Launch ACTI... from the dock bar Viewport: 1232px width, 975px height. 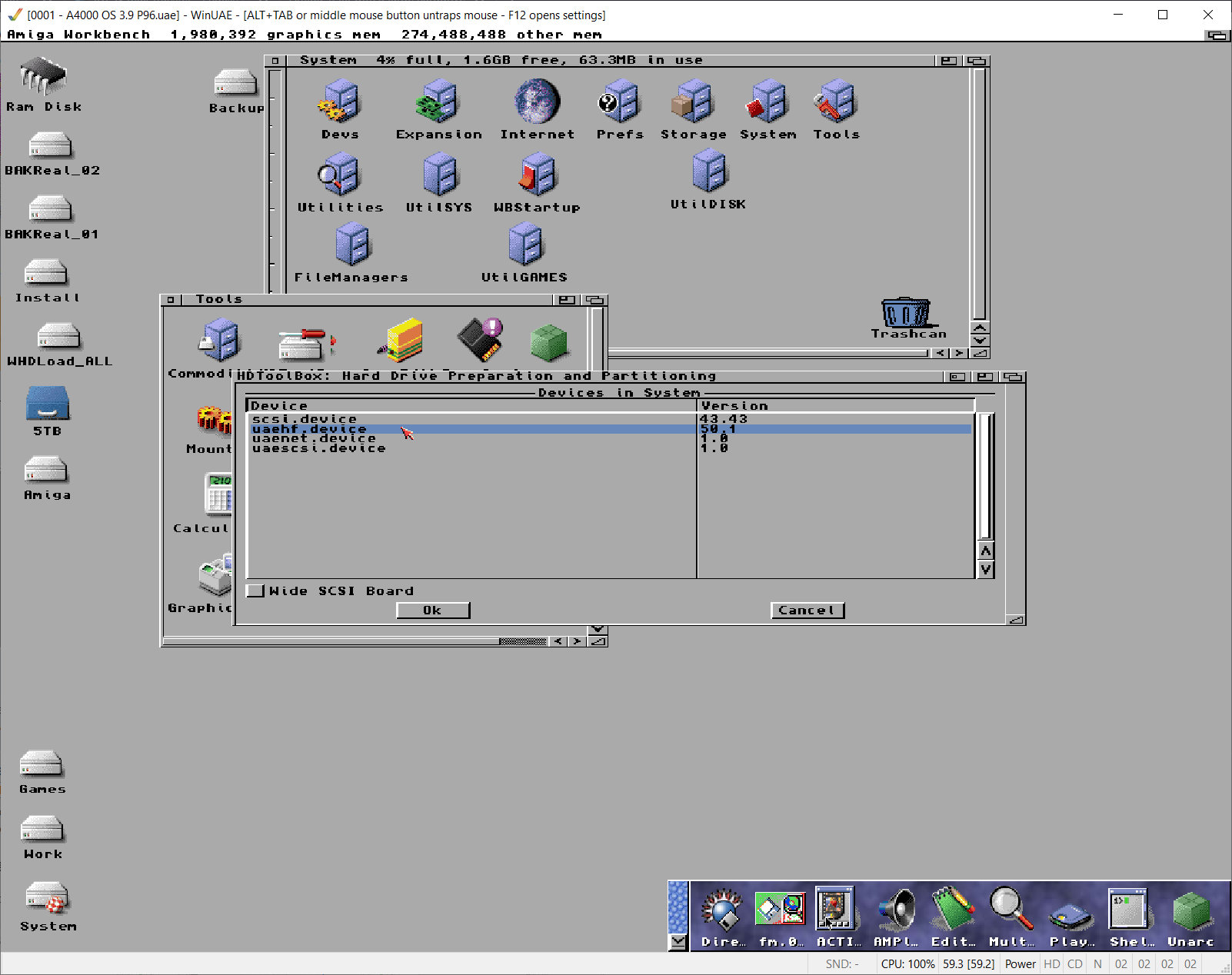(837, 918)
